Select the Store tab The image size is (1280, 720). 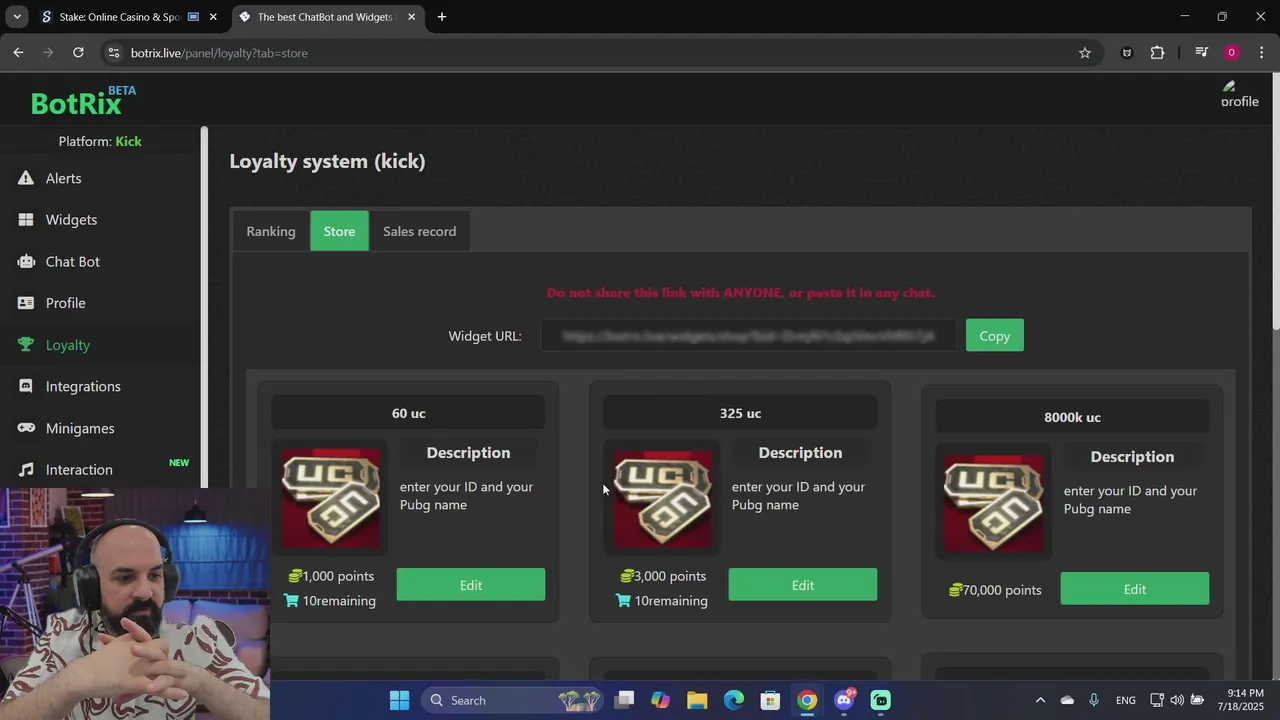coord(339,231)
